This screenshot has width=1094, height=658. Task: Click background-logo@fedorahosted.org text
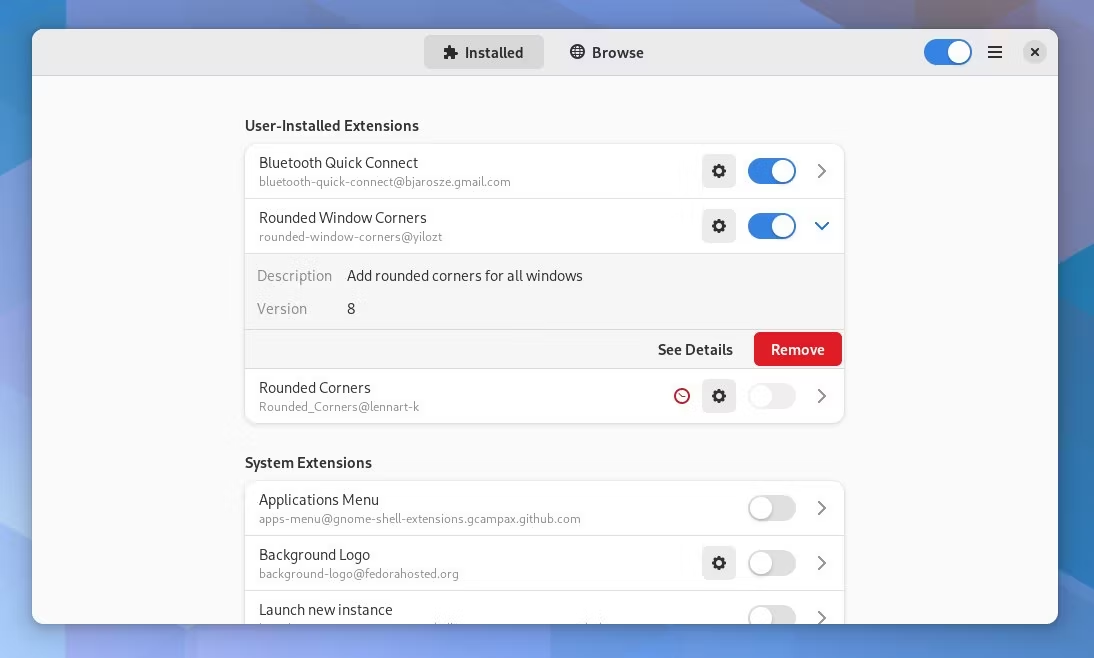359,574
